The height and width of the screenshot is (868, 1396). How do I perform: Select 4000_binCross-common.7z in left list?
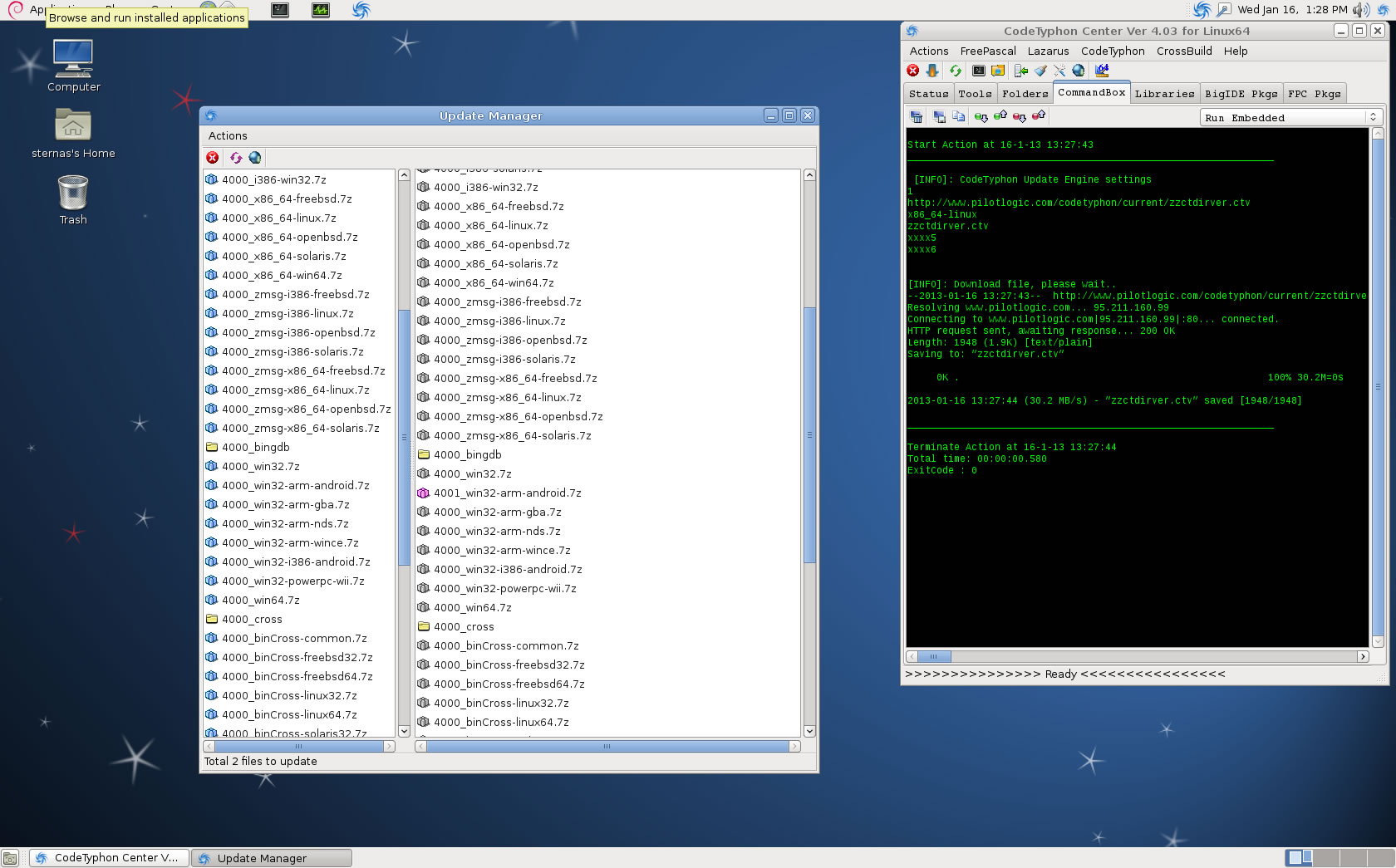(294, 638)
